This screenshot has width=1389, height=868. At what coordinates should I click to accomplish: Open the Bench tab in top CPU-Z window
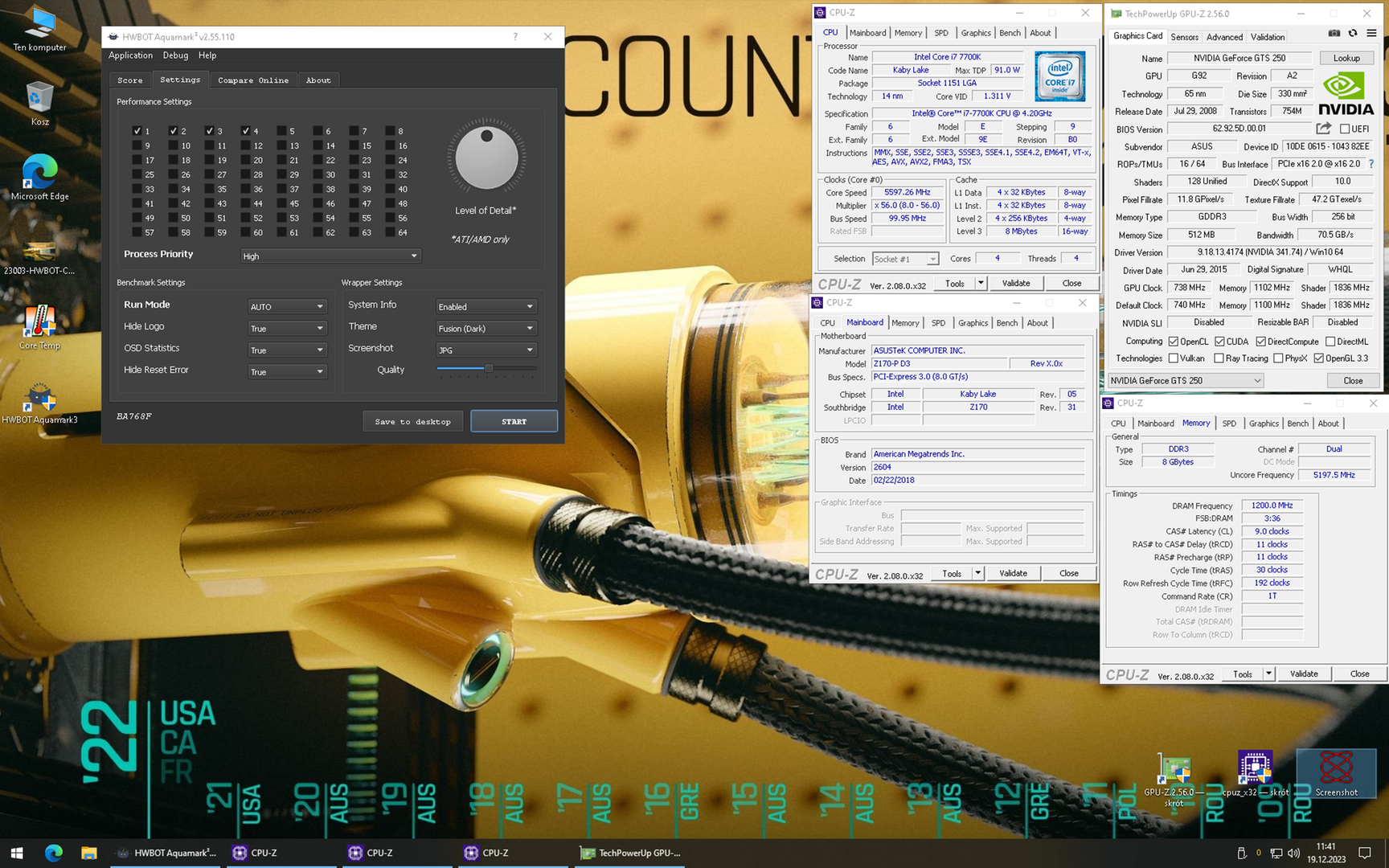pyautogui.click(x=1010, y=33)
